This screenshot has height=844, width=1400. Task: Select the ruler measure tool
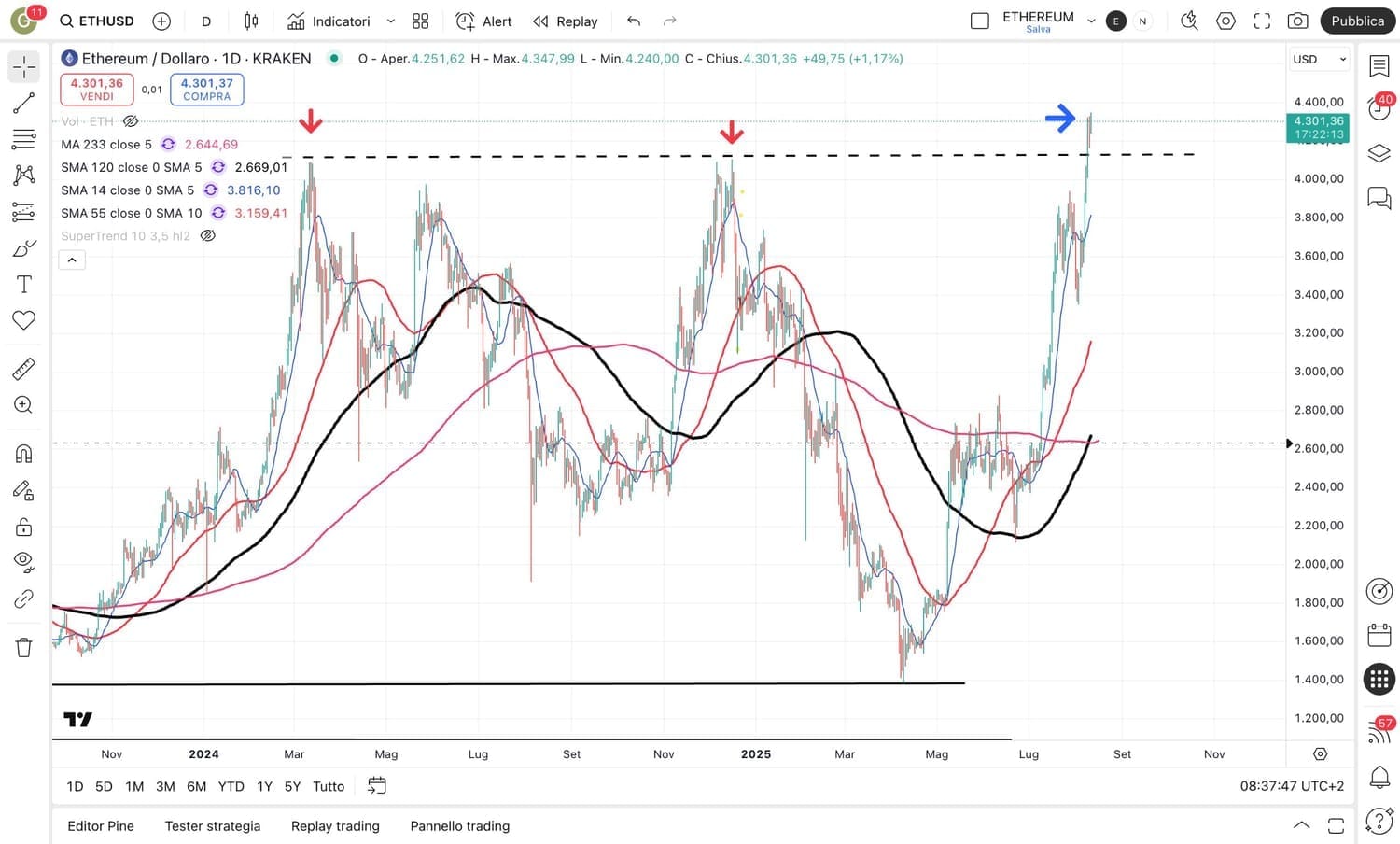(x=24, y=369)
